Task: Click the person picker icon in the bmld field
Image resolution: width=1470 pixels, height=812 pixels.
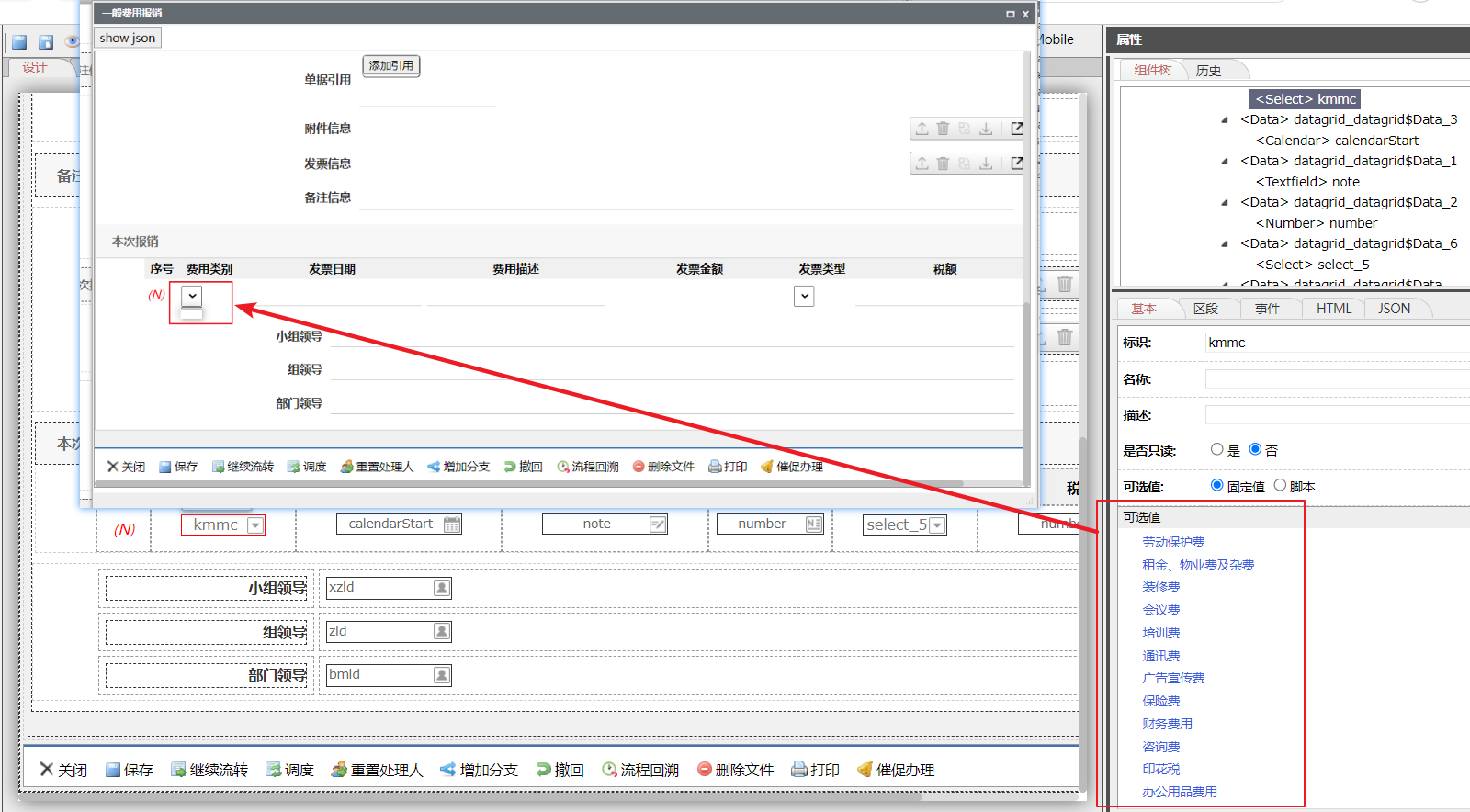Action: click(x=442, y=675)
